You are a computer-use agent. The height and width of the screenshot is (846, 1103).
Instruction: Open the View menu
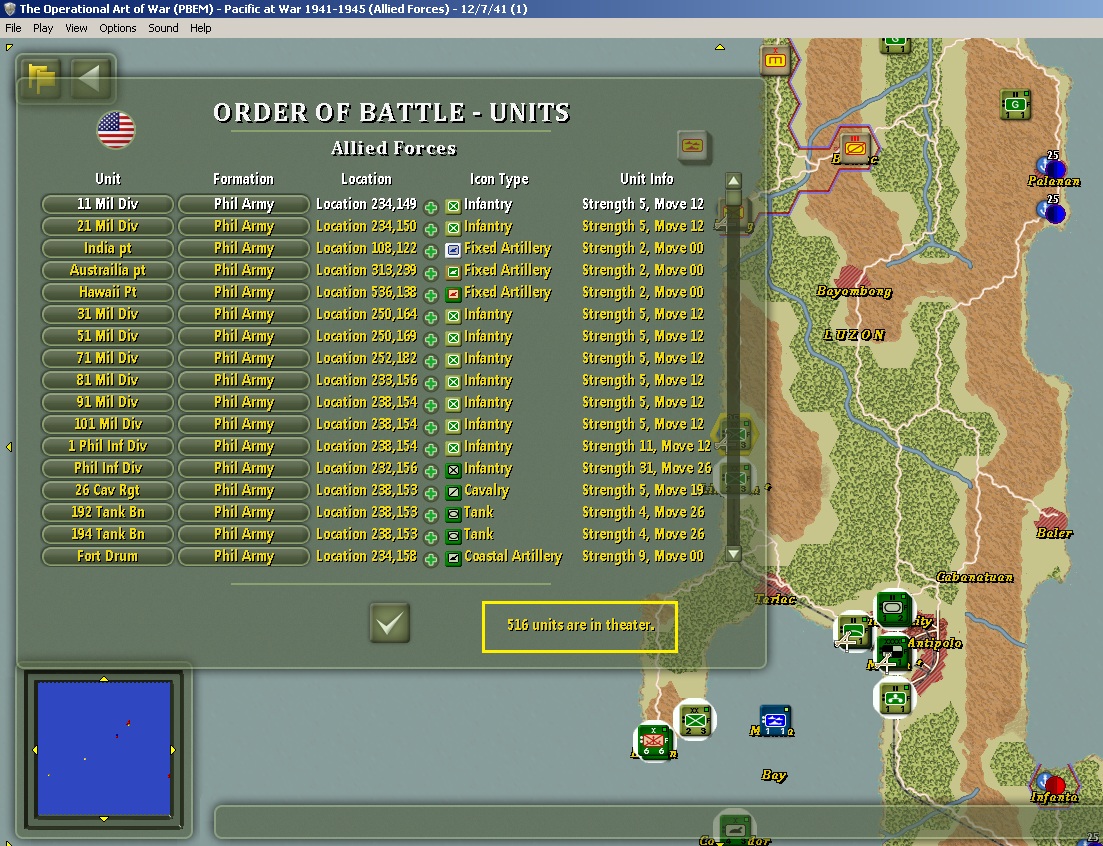(x=76, y=28)
